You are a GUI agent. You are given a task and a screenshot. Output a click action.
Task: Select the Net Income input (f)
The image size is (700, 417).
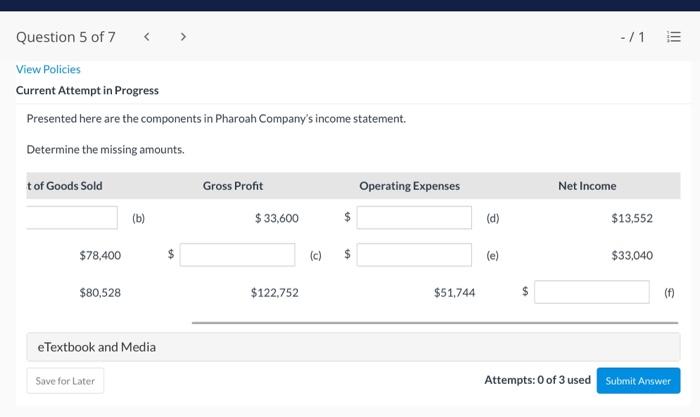592,292
